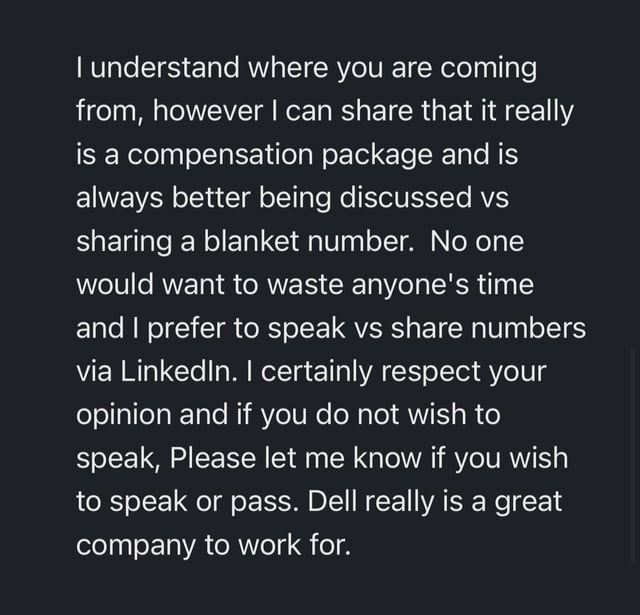Screen dimensions: 640x615
Task: Click the word "understand" on the first line
Action: pos(165,67)
